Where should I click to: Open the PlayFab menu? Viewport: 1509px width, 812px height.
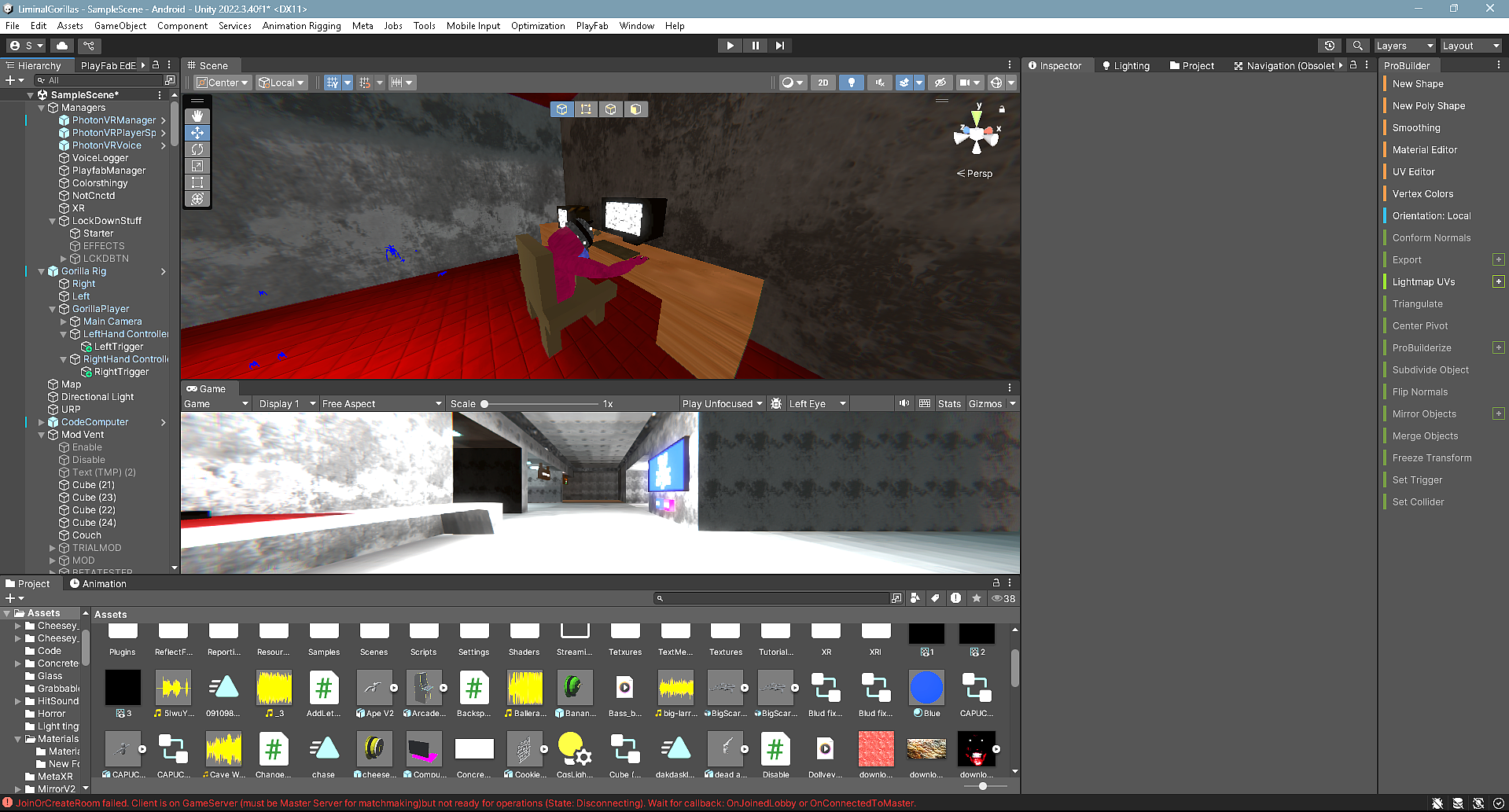(592, 26)
